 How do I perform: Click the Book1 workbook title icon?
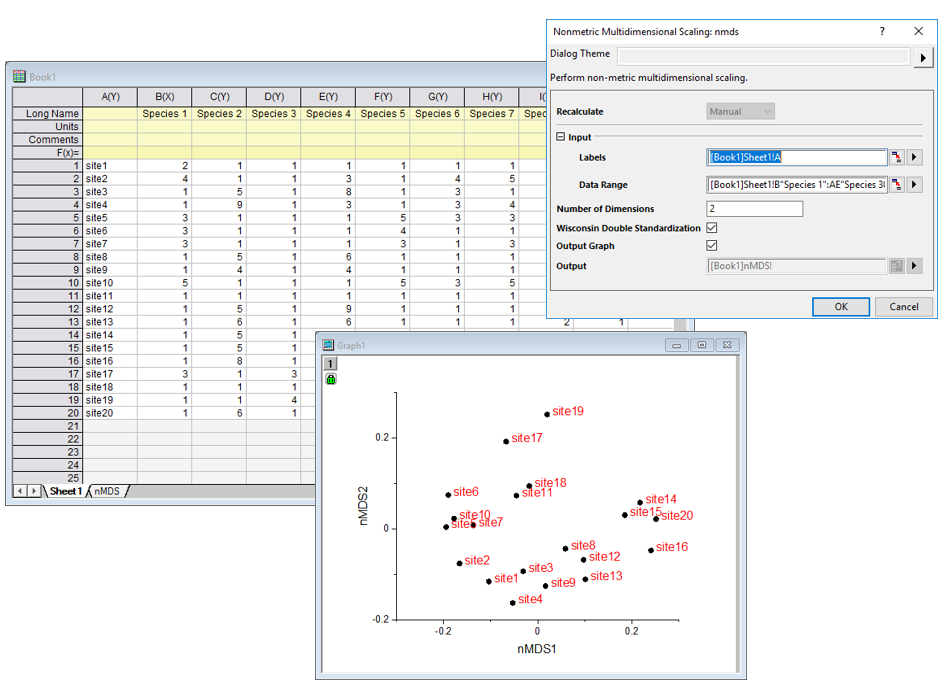[x=19, y=76]
